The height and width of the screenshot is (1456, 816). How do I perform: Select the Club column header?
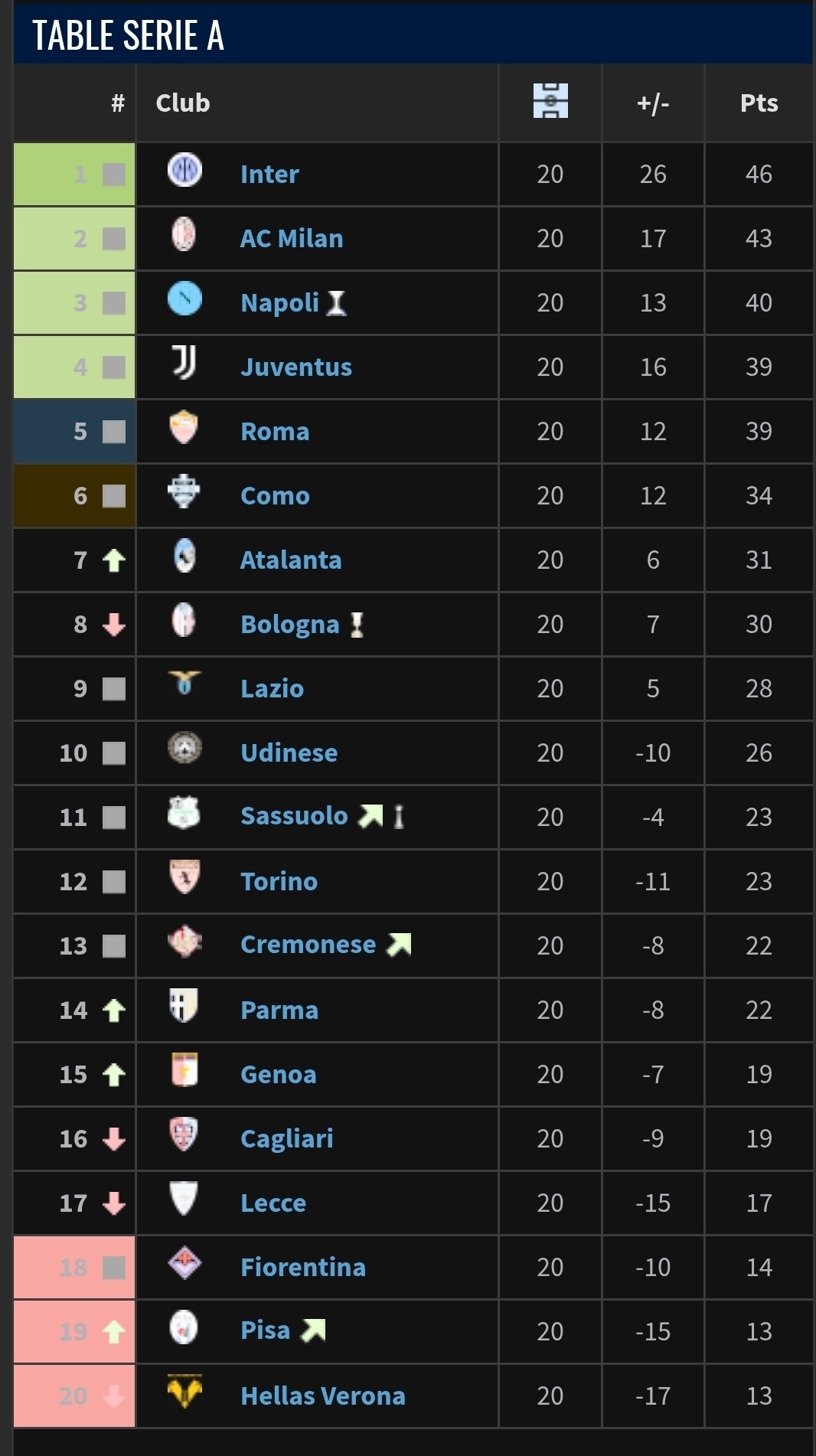tap(183, 103)
